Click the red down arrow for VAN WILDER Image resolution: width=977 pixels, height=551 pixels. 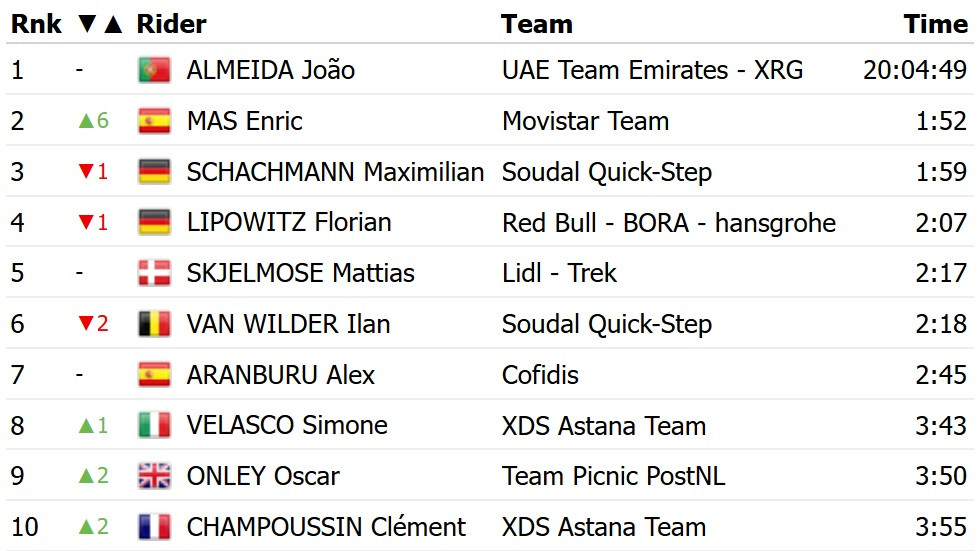point(86,323)
